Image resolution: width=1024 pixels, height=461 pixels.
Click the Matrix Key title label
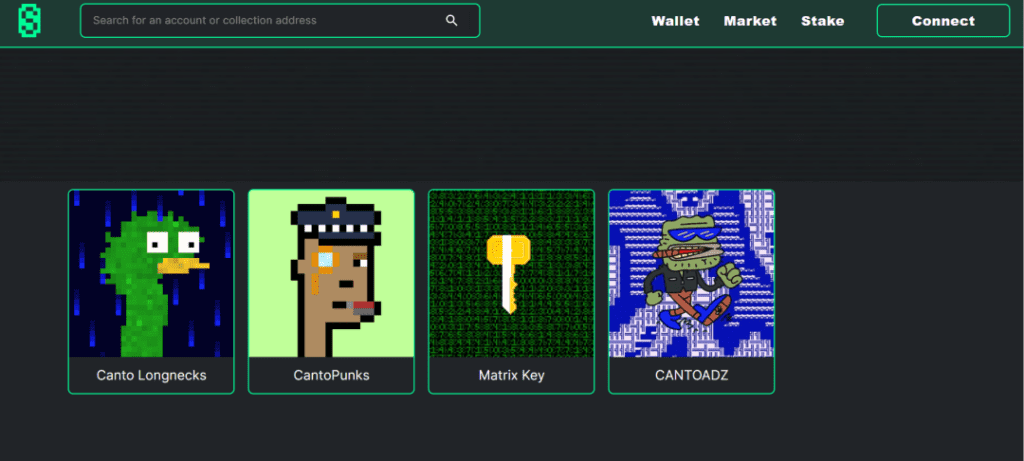point(511,375)
